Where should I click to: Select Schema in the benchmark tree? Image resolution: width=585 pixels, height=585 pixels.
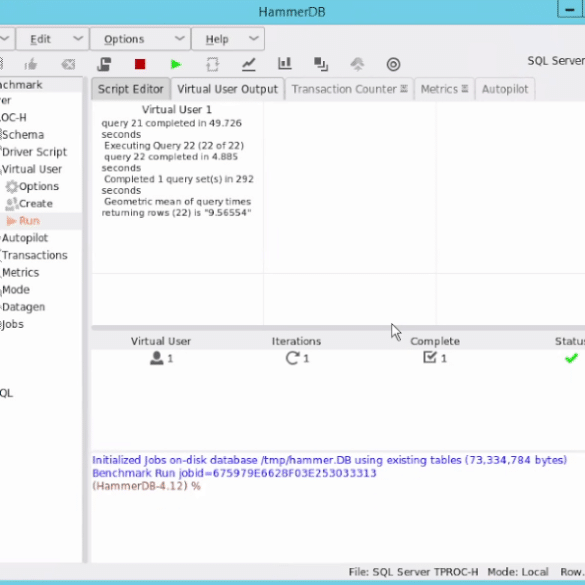(22, 135)
